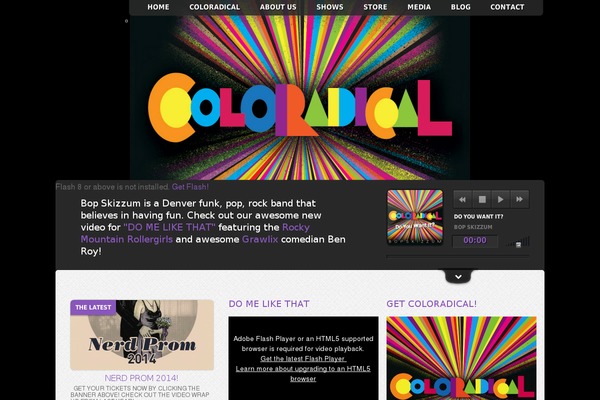600x400 pixels.
Task: Open the Grawlix link
Action: (x=260, y=239)
